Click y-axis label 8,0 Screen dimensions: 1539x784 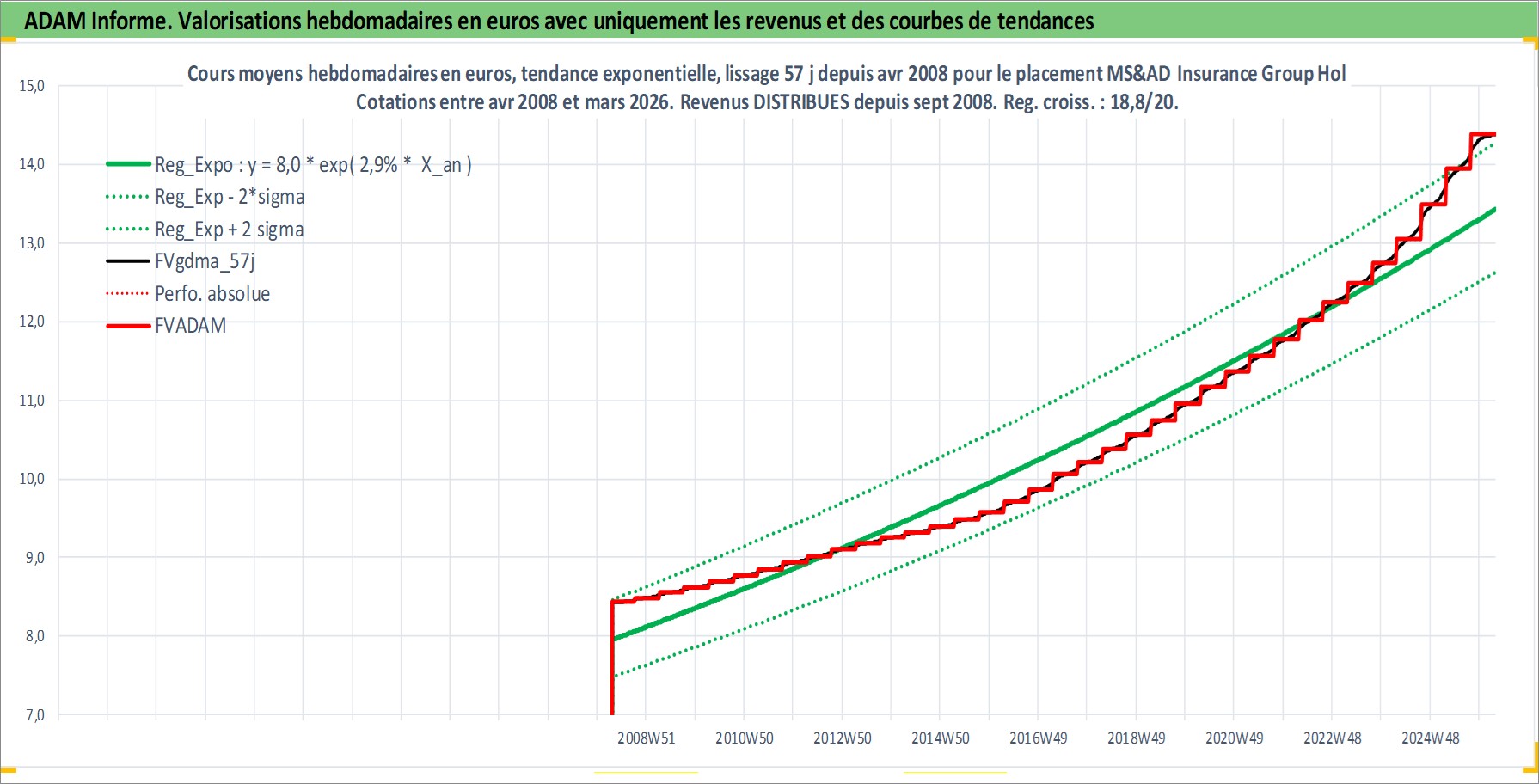click(x=34, y=636)
